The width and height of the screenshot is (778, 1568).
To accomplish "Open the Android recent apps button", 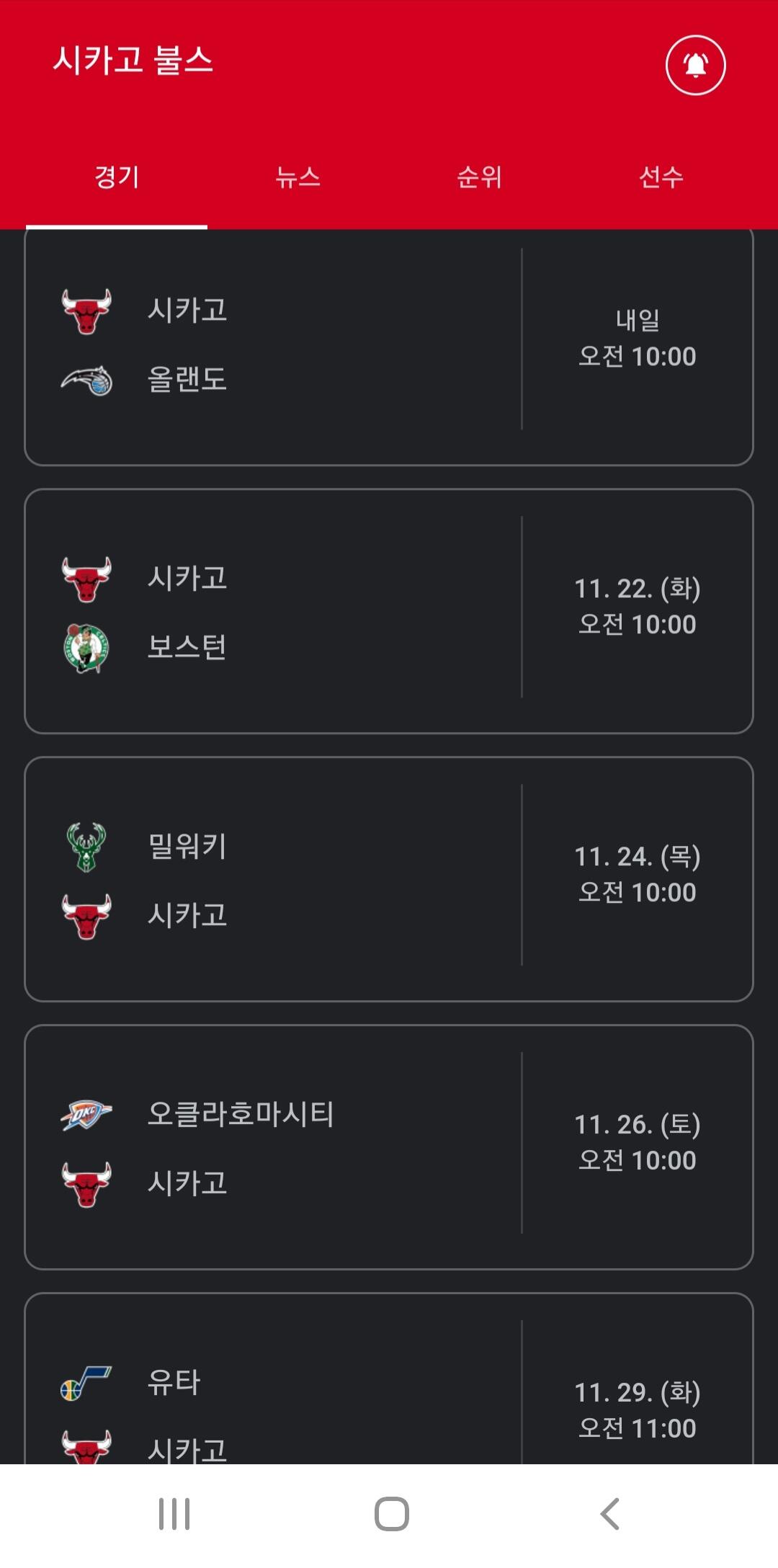I will 174,1513.
